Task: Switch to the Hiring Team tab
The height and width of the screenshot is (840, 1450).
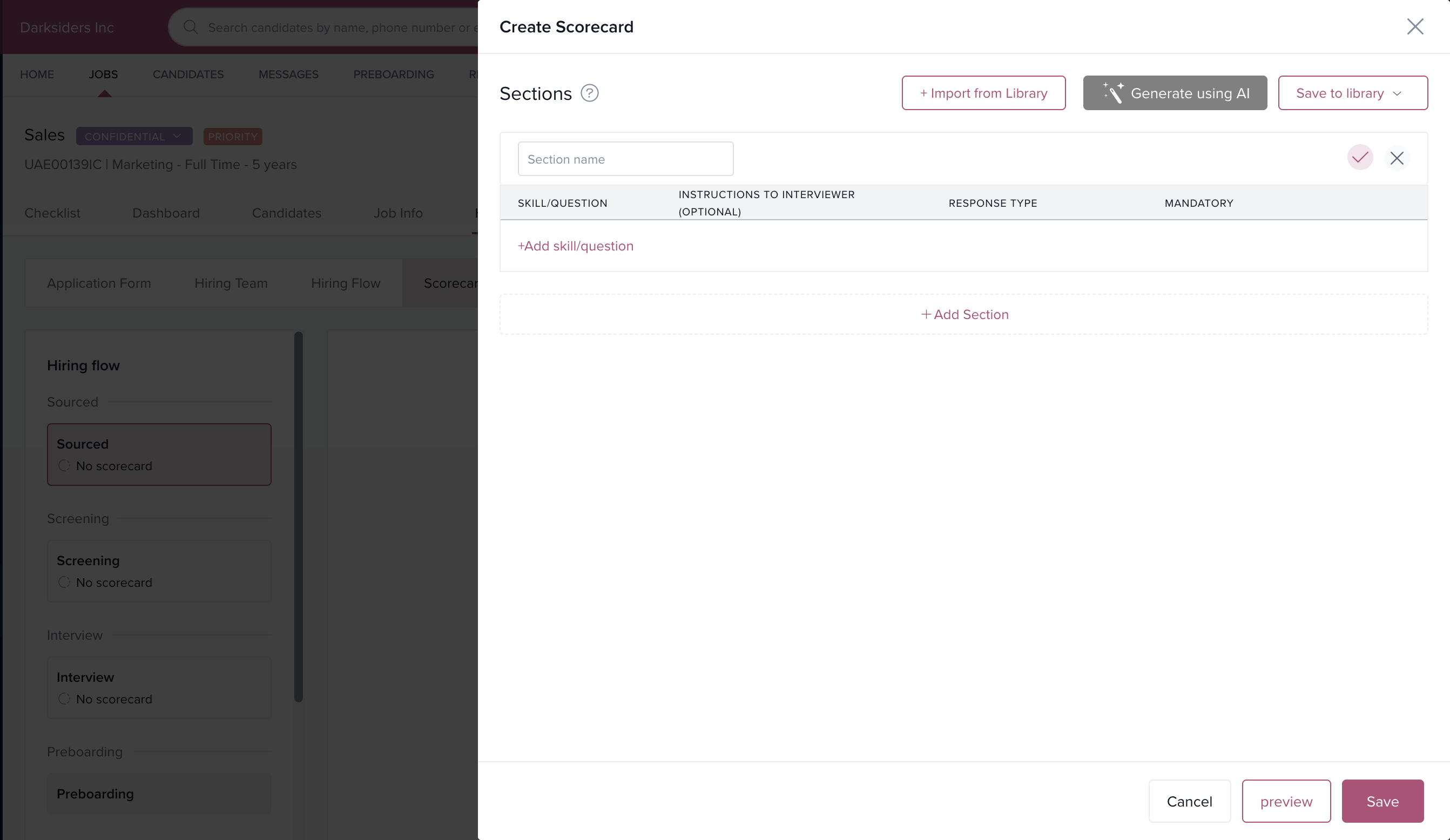Action: coord(231,283)
